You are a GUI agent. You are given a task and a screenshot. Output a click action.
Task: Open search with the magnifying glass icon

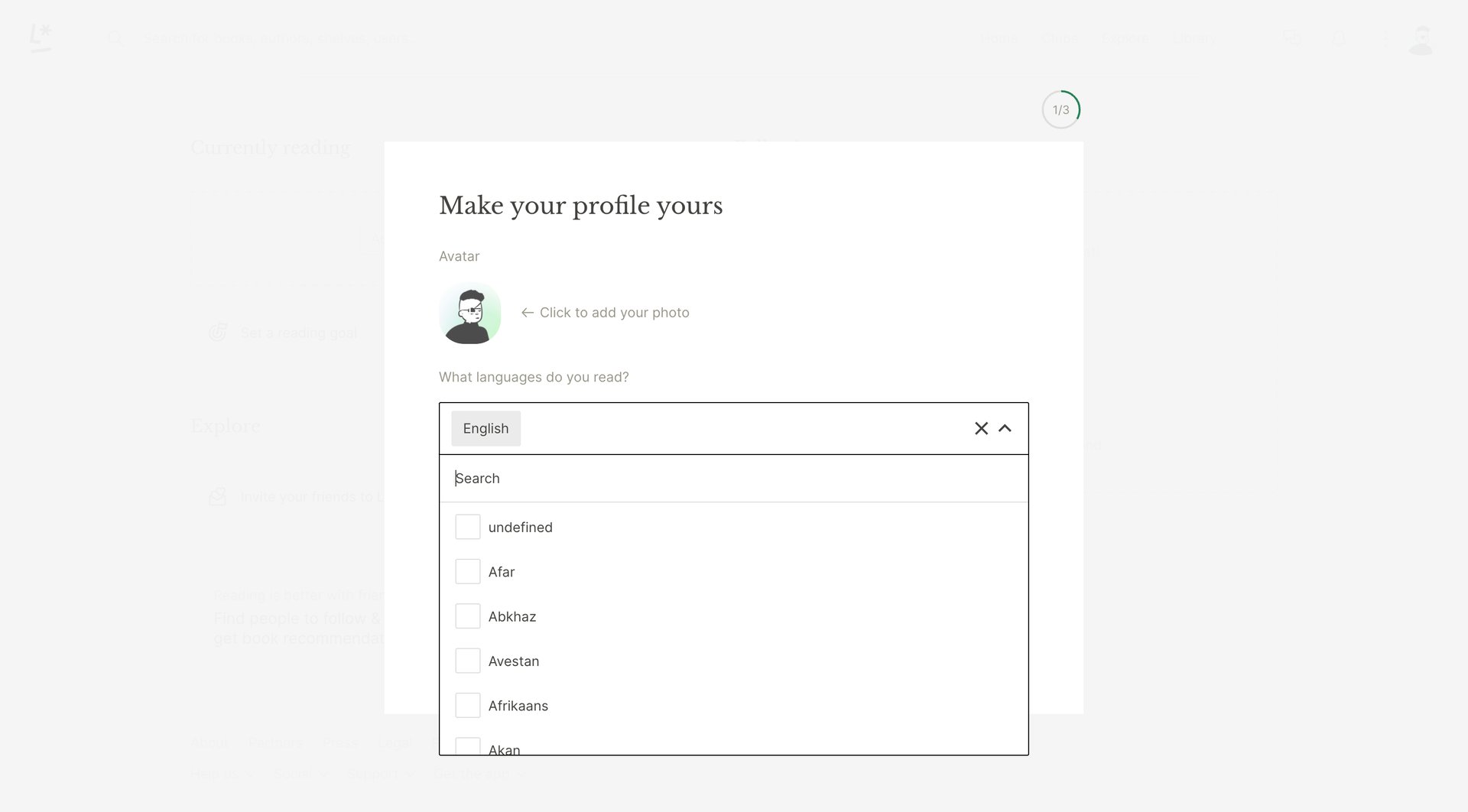(116, 37)
